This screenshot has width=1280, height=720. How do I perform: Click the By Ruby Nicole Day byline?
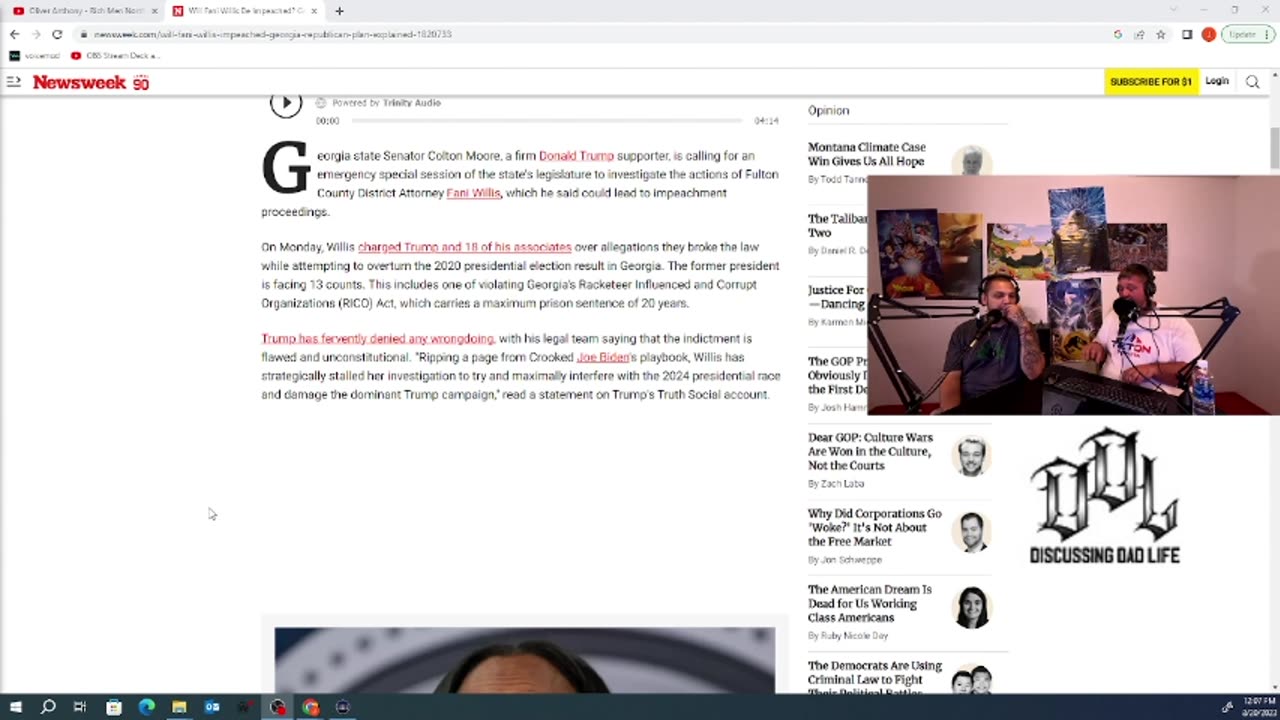click(848, 636)
